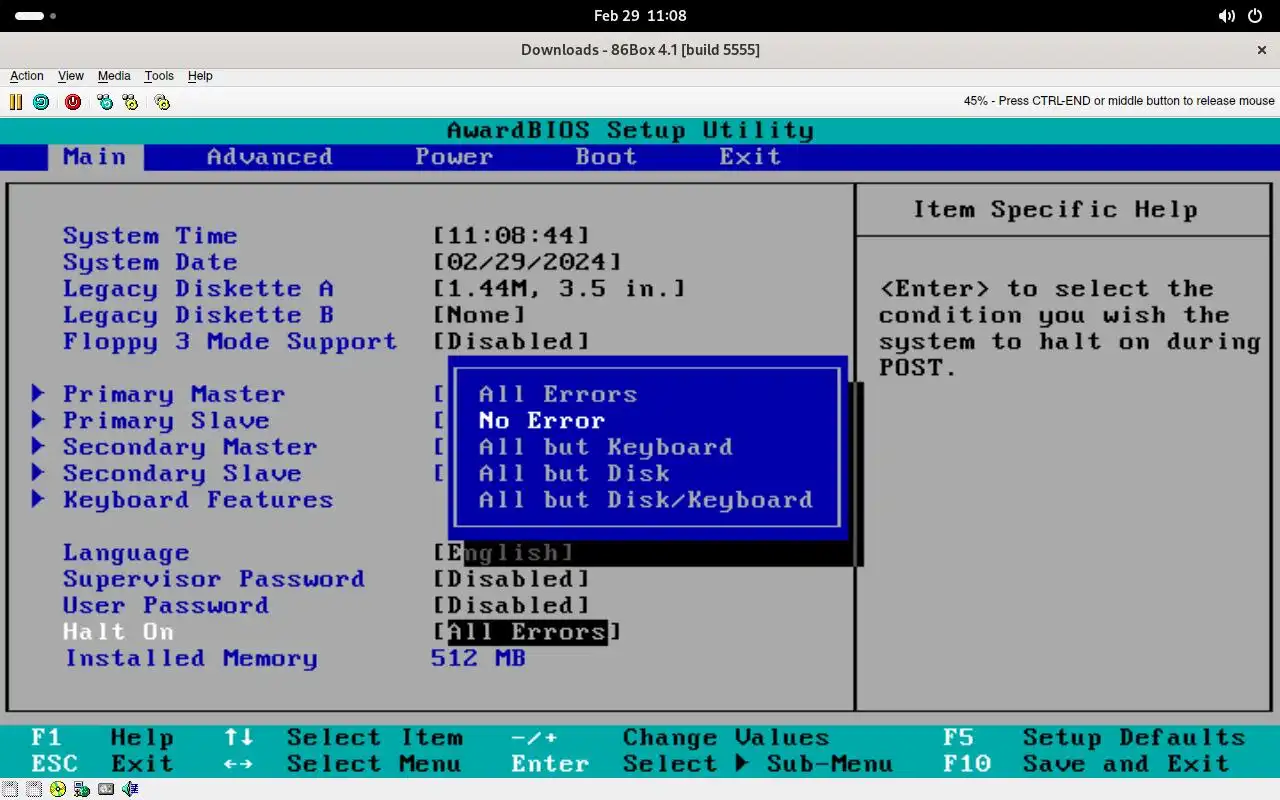
Task: Click F5 Setup Defaults in legend
Action: point(1094,738)
